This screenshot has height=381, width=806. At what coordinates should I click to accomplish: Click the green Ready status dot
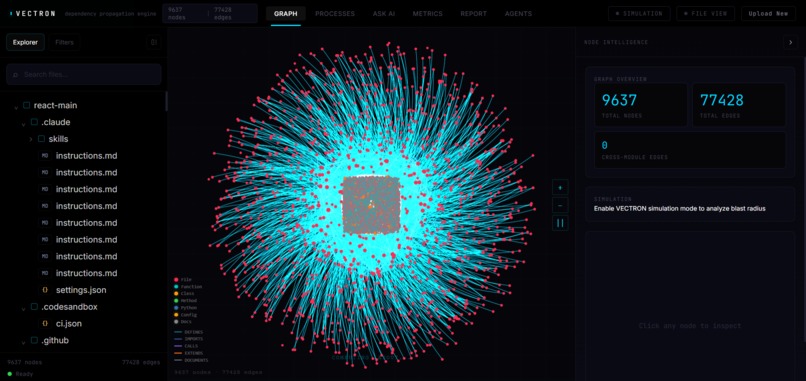pos(9,374)
